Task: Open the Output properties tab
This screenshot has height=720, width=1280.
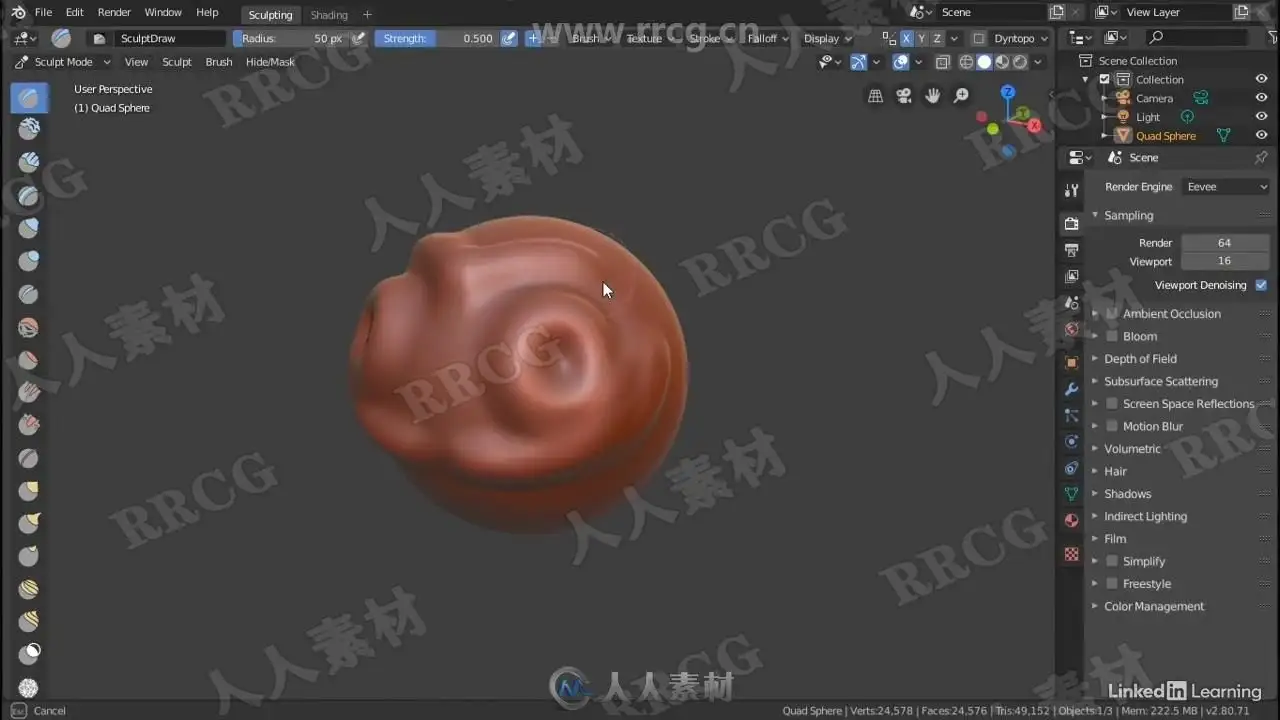Action: tap(1072, 249)
